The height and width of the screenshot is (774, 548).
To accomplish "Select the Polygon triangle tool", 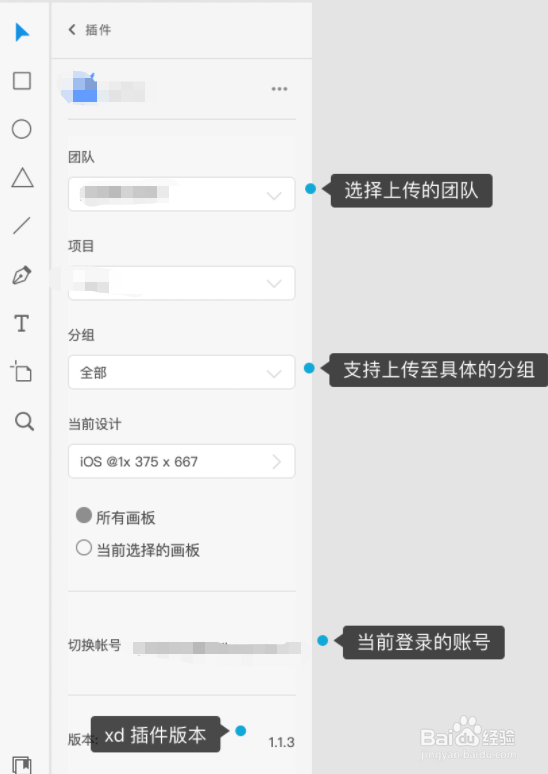I will pos(22,178).
